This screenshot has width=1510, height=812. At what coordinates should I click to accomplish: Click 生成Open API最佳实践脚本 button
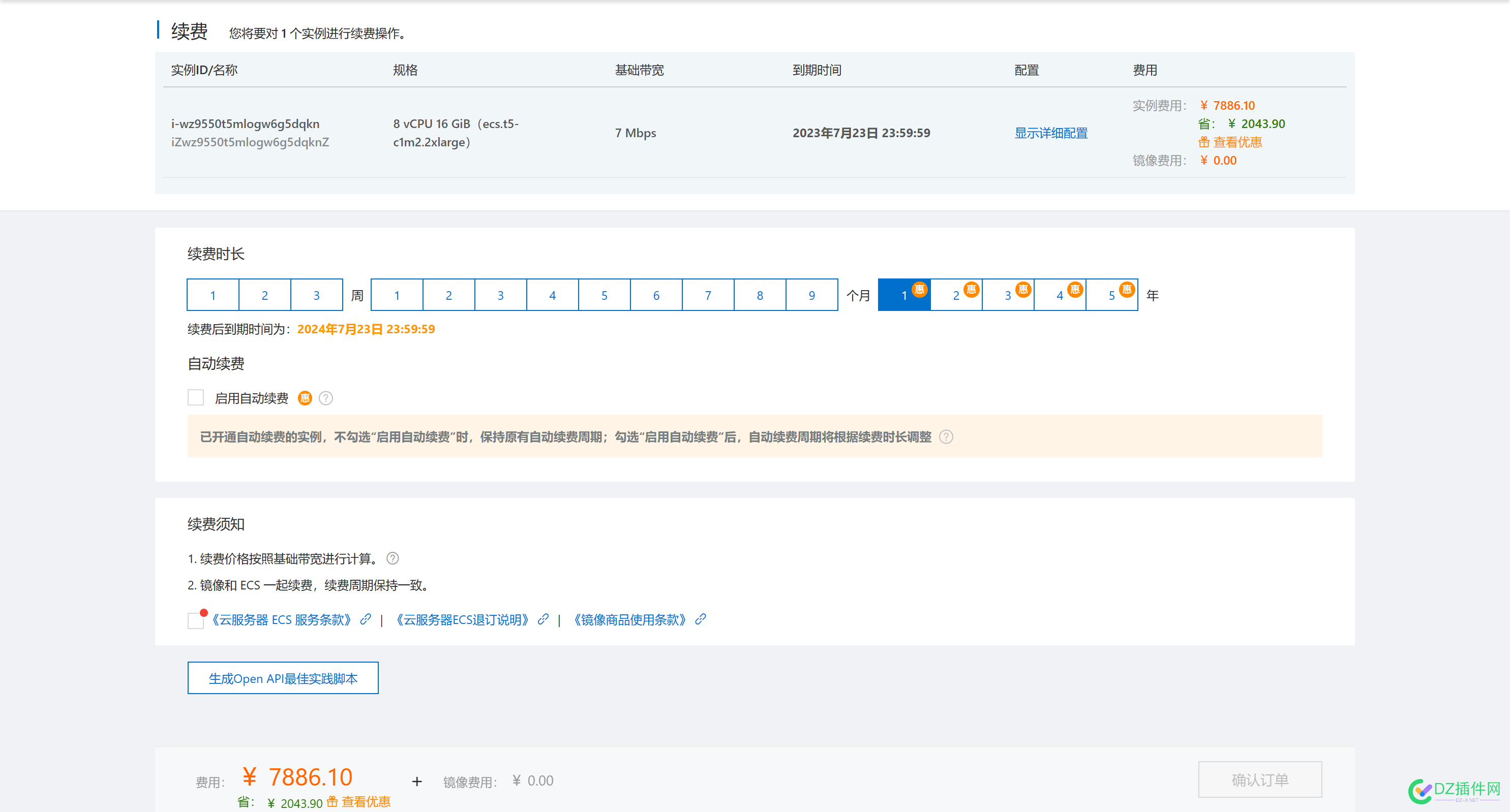pyautogui.click(x=283, y=678)
